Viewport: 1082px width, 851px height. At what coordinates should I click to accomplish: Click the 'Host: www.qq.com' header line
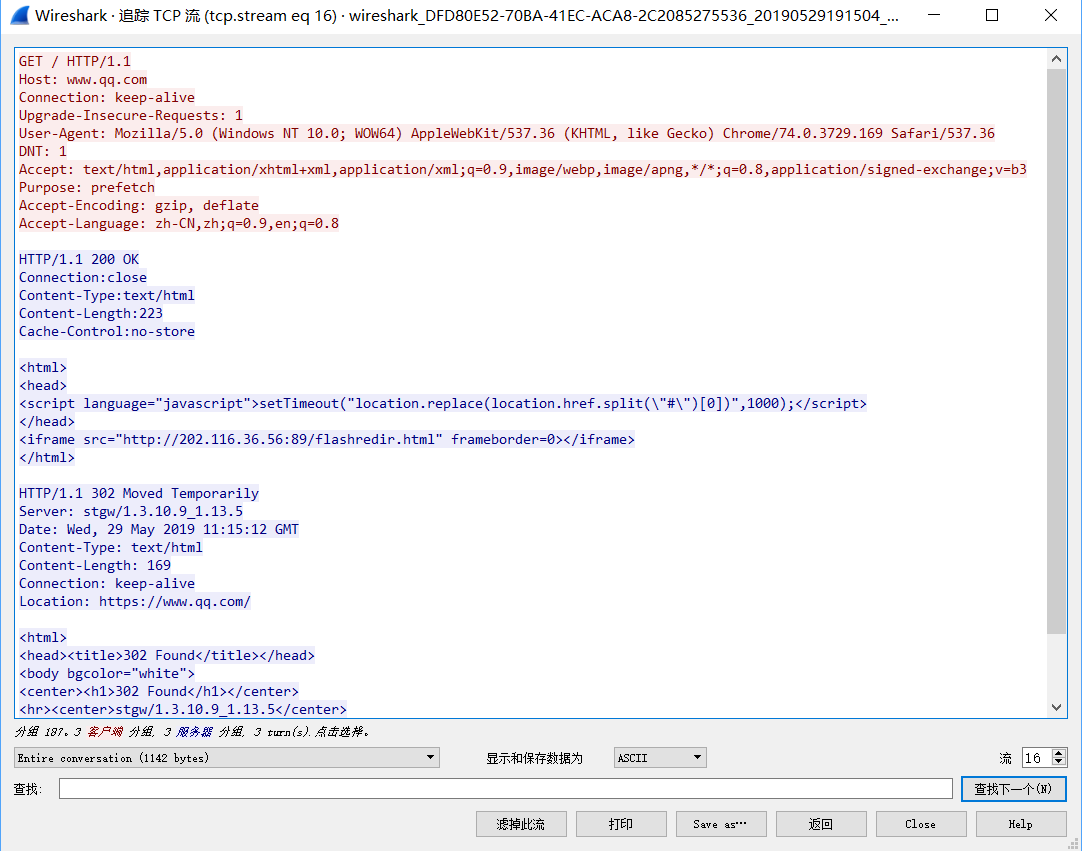[x=83, y=79]
